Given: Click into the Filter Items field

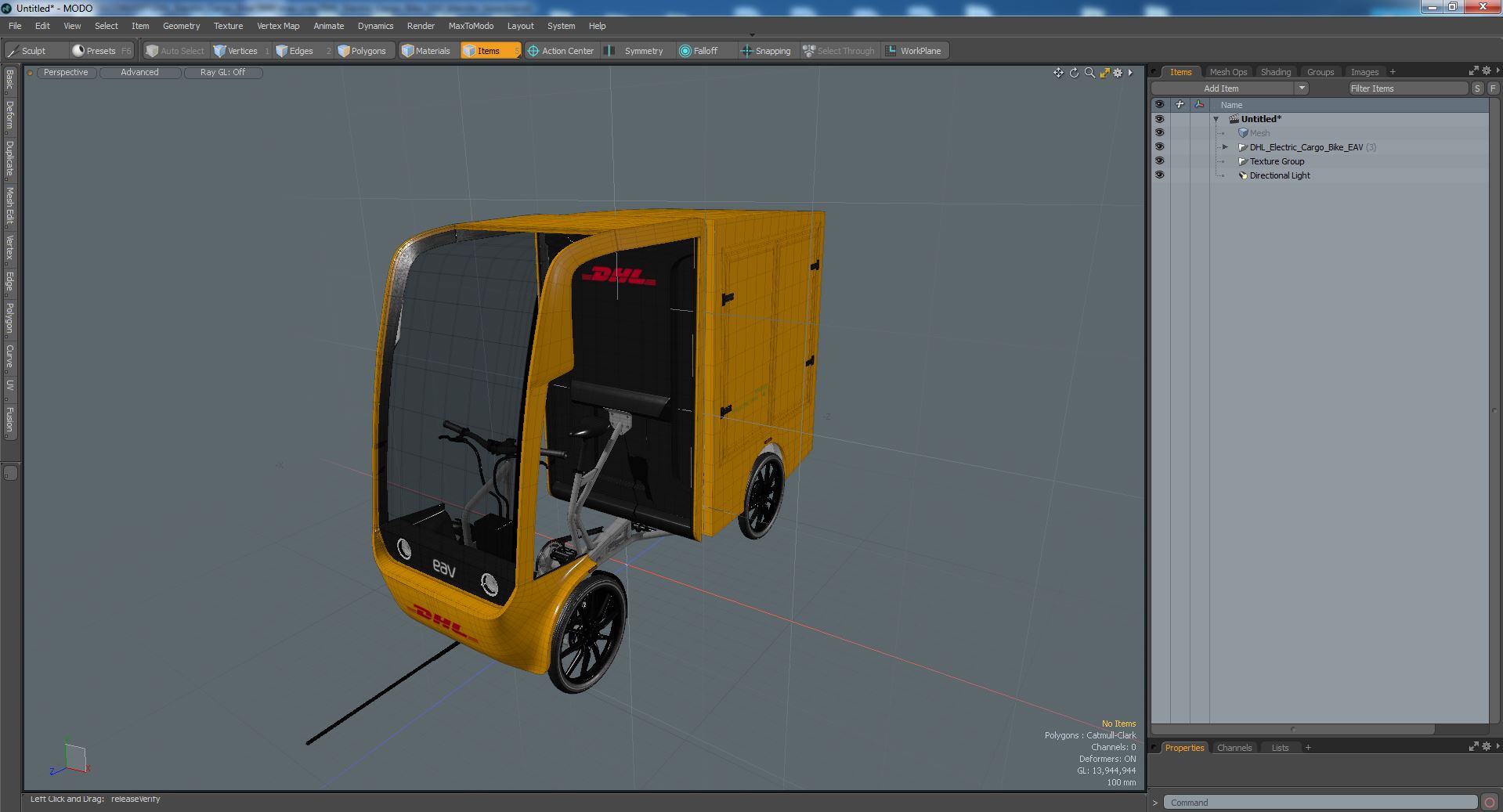Looking at the screenshot, I should pos(1407,88).
